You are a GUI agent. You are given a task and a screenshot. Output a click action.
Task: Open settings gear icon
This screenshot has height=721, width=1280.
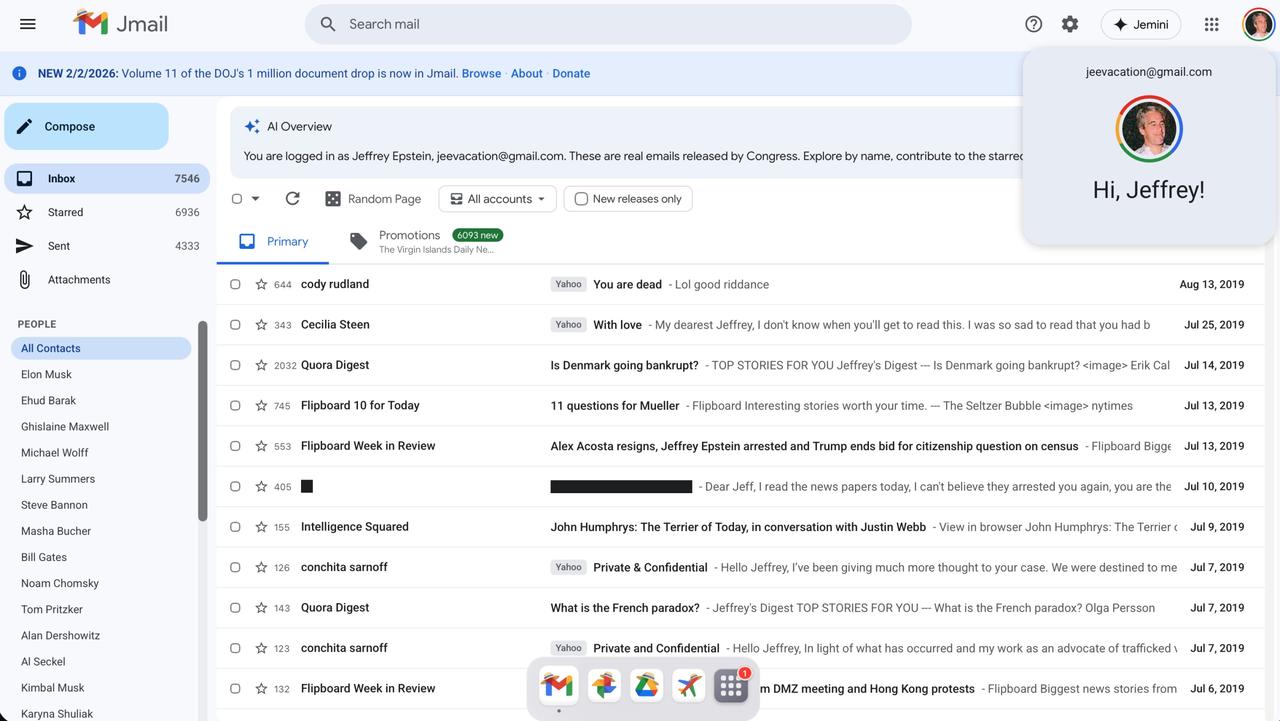[x=1070, y=24]
